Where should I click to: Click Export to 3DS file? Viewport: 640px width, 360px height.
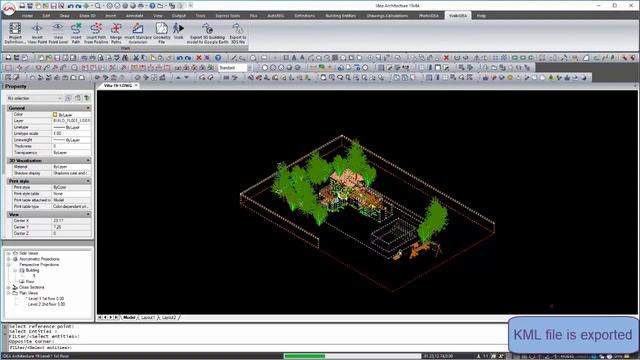[x=238, y=33]
